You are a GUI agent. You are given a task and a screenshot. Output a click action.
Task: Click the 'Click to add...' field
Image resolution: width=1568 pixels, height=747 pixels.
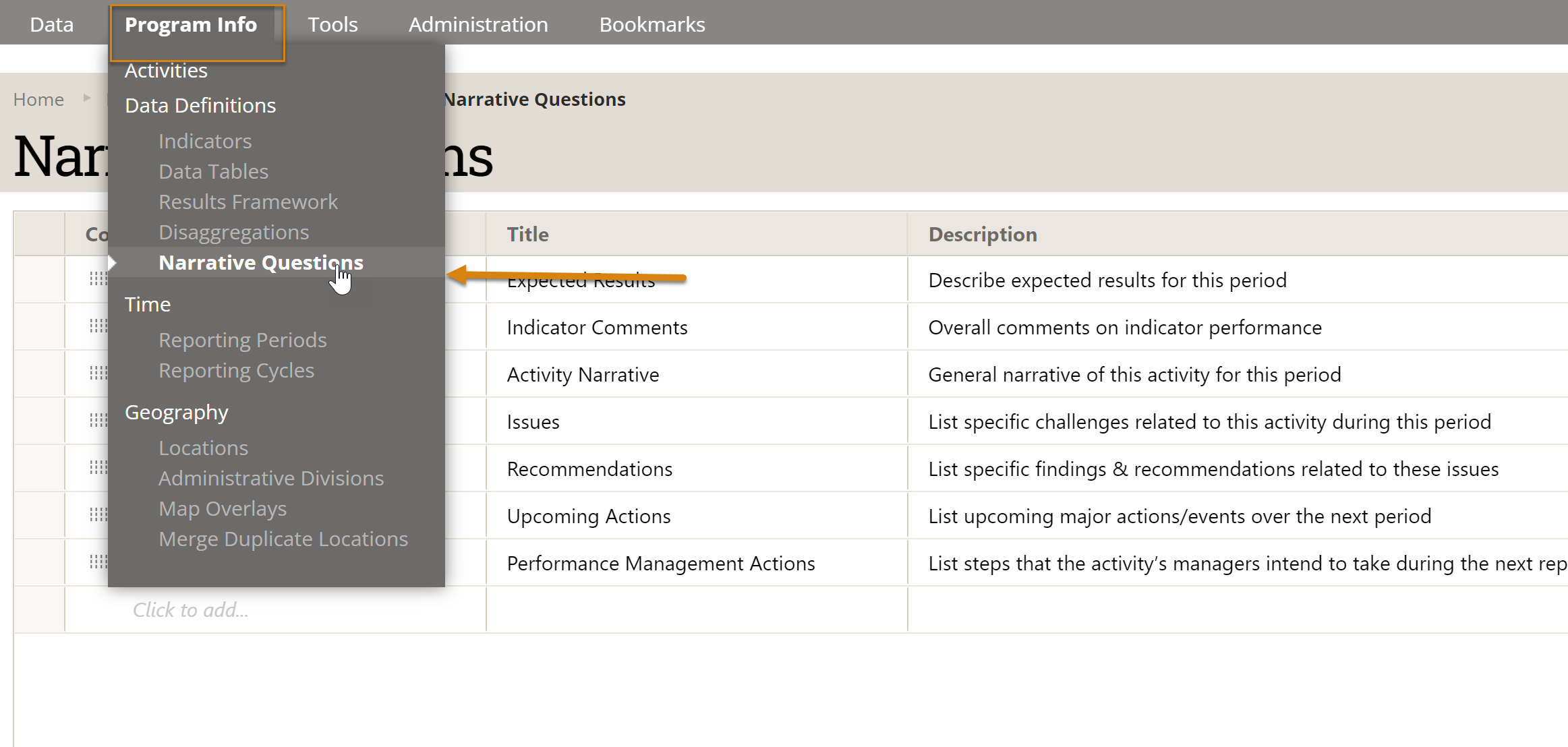[x=190, y=609]
